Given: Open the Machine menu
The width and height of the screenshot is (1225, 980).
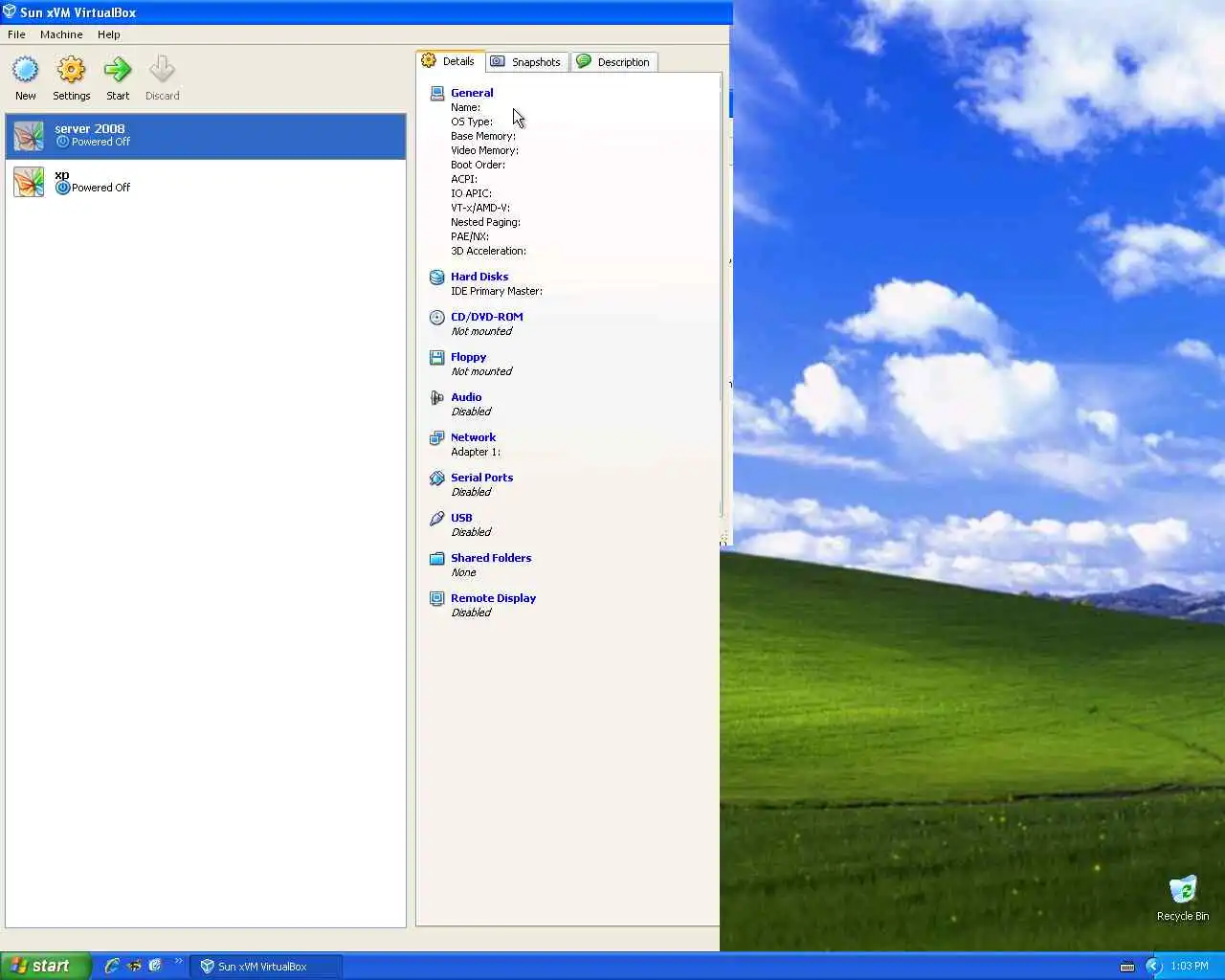Looking at the screenshot, I should coord(61,34).
